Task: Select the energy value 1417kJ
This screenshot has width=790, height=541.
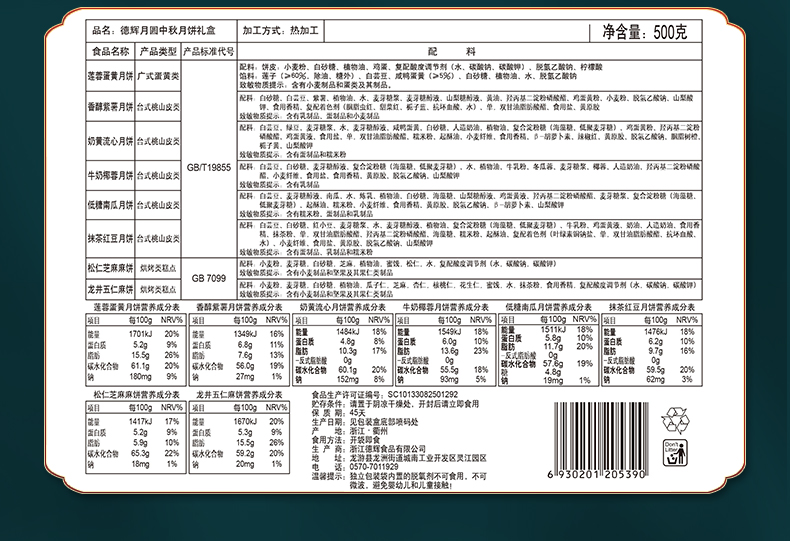Action: click(140, 422)
